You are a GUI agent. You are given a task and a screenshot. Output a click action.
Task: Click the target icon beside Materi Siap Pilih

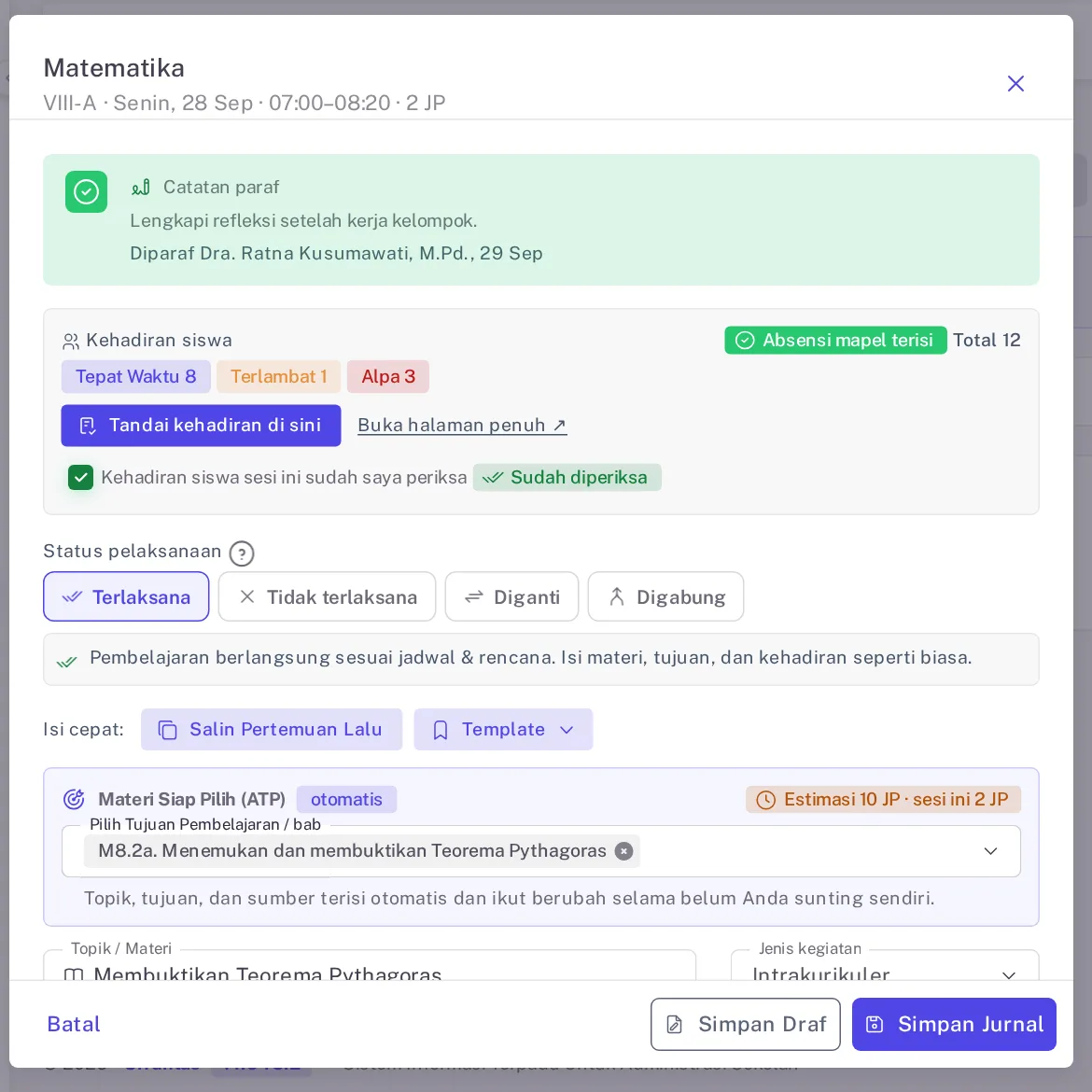pos(74,799)
